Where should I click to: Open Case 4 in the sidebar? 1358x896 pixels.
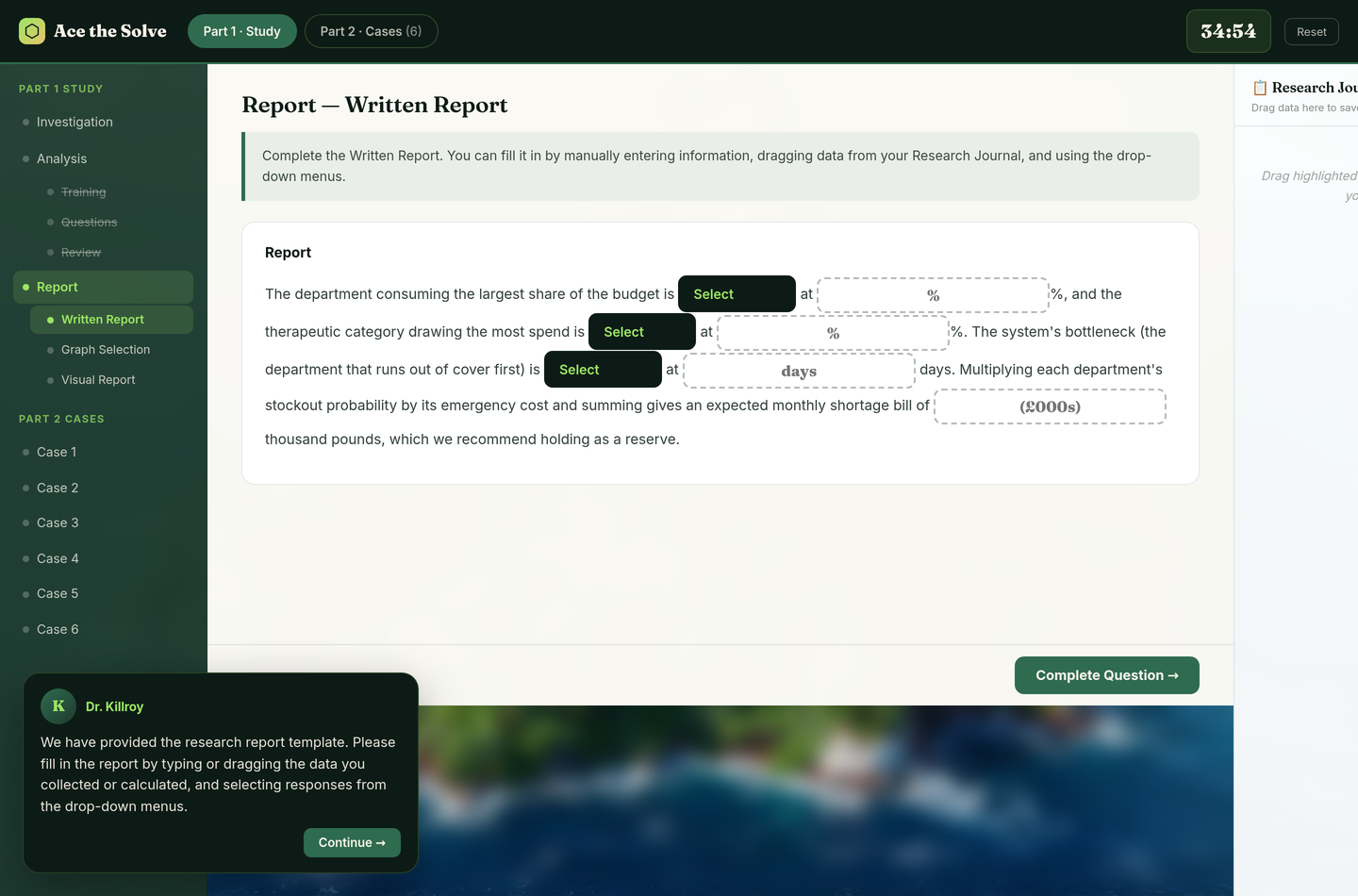(103, 558)
